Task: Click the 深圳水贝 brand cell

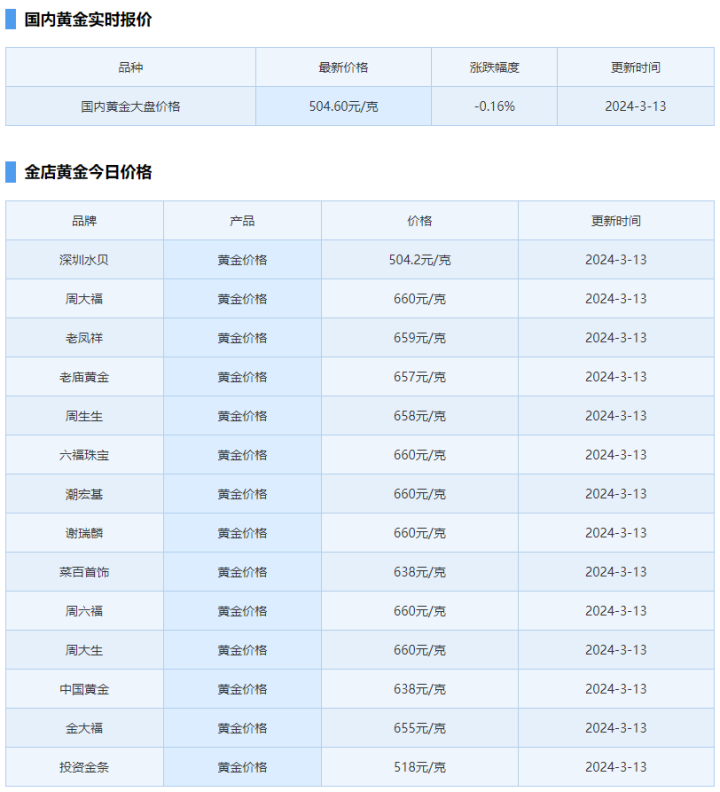Action: point(84,260)
